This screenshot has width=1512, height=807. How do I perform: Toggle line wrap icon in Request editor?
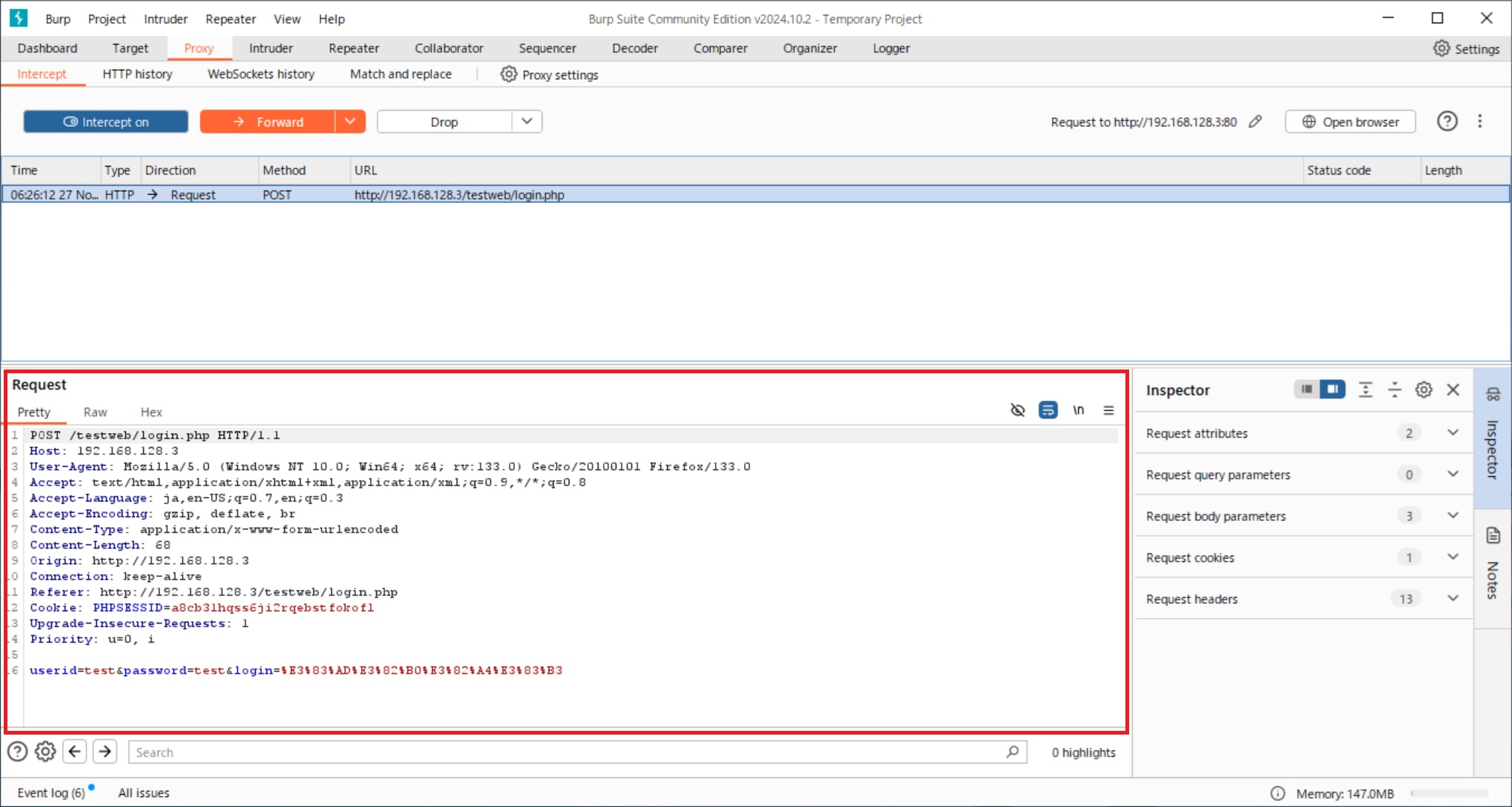(x=1048, y=410)
